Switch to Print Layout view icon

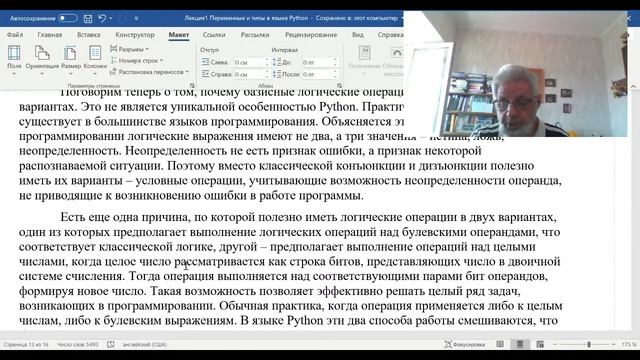point(520,344)
